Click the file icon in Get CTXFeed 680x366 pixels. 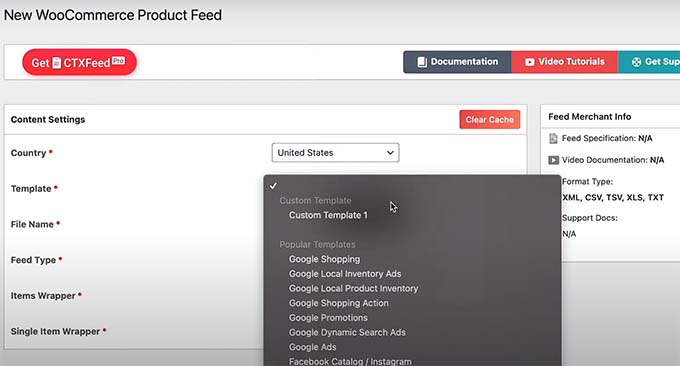click(x=57, y=63)
